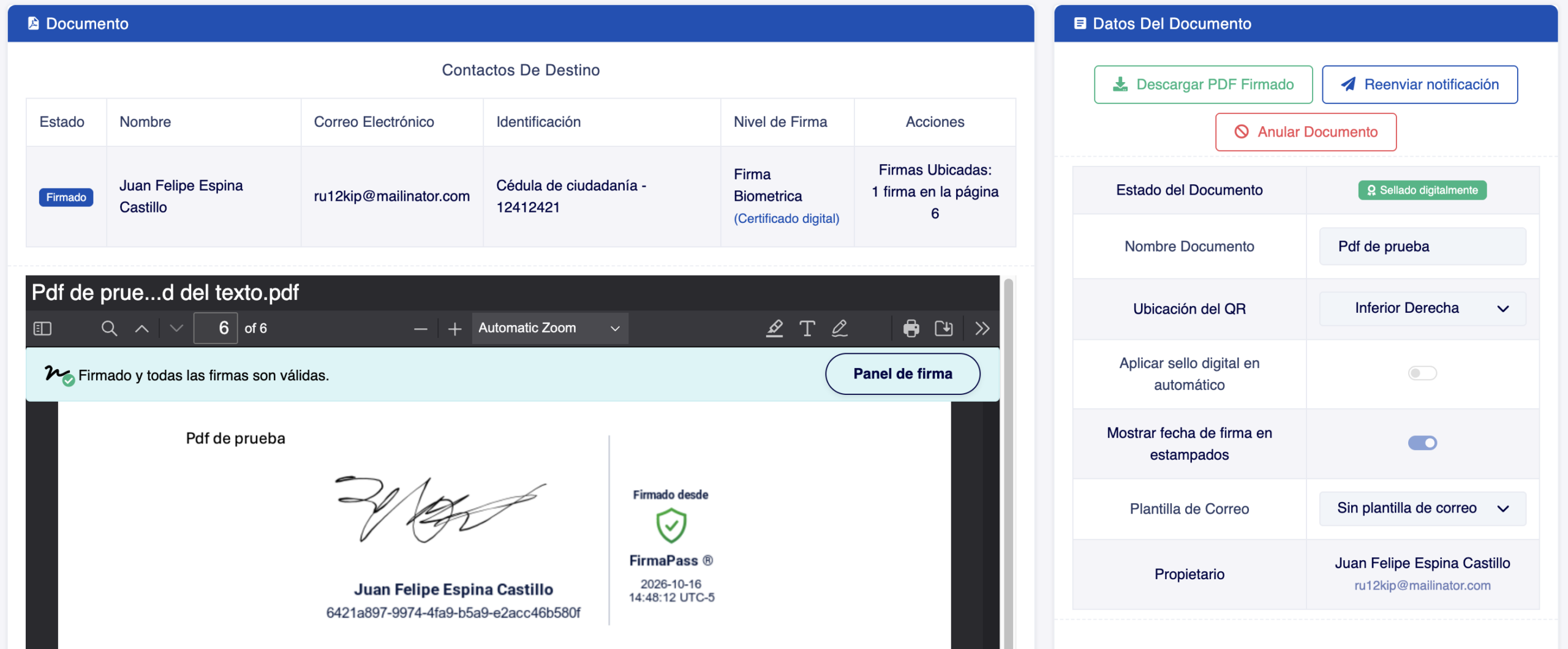The height and width of the screenshot is (649, 1568).
Task: Open Plantilla de Correo dropdown
Action: pos(1422,508)
